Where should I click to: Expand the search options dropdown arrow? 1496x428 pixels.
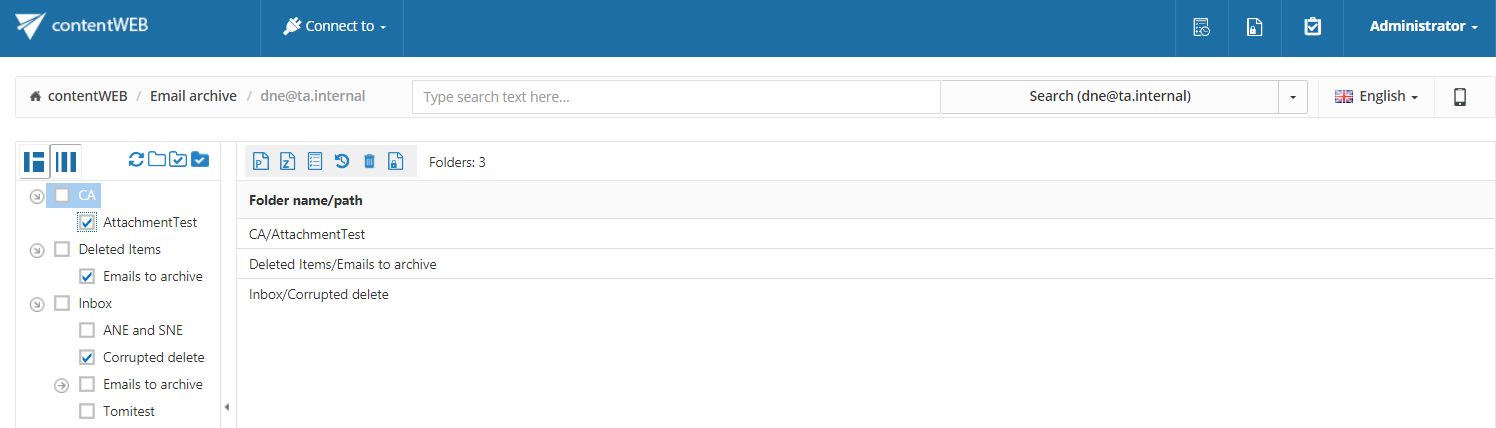point(1293,97)
